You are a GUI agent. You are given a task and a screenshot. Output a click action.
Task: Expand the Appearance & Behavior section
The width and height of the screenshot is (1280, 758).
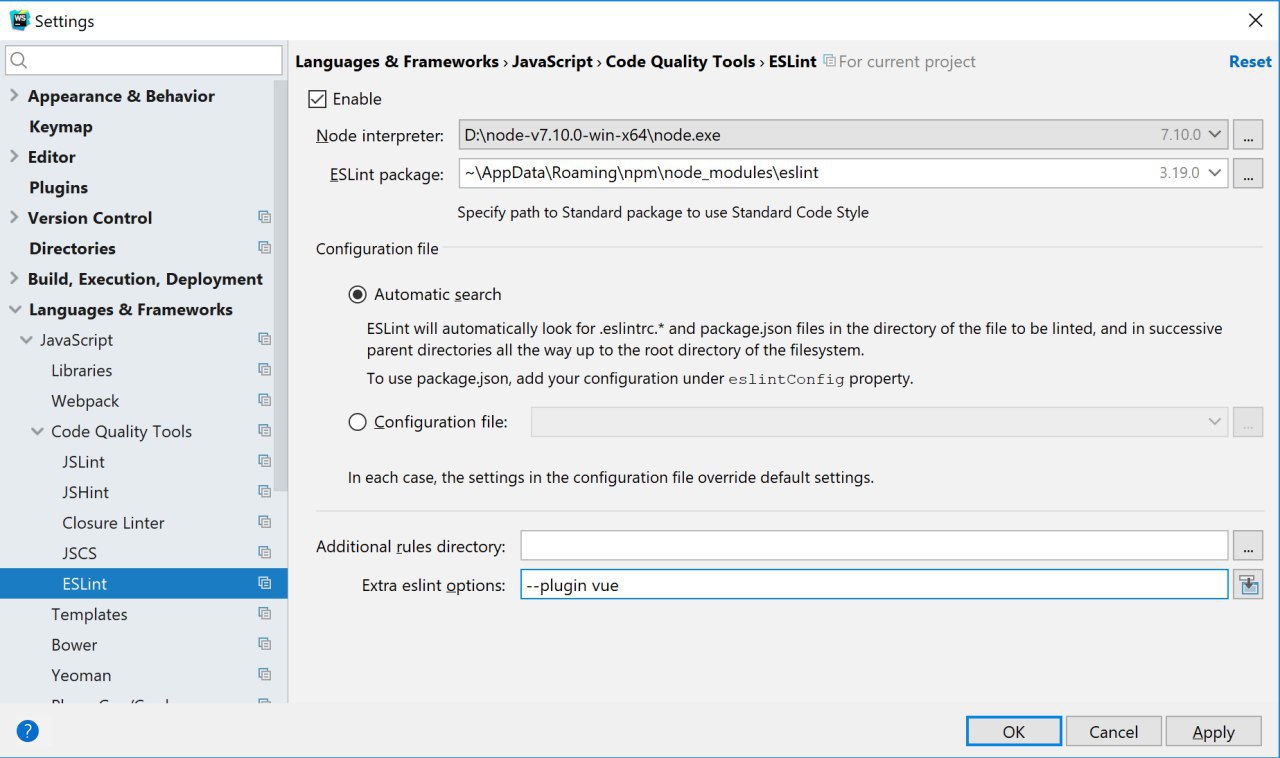pos(14,96)
